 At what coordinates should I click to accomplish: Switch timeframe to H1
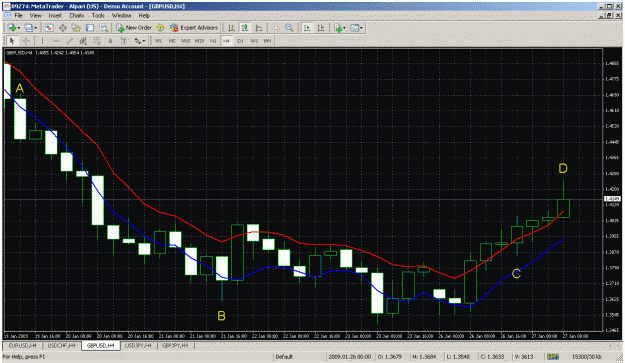pyautogui.click(x=213, y=41)
